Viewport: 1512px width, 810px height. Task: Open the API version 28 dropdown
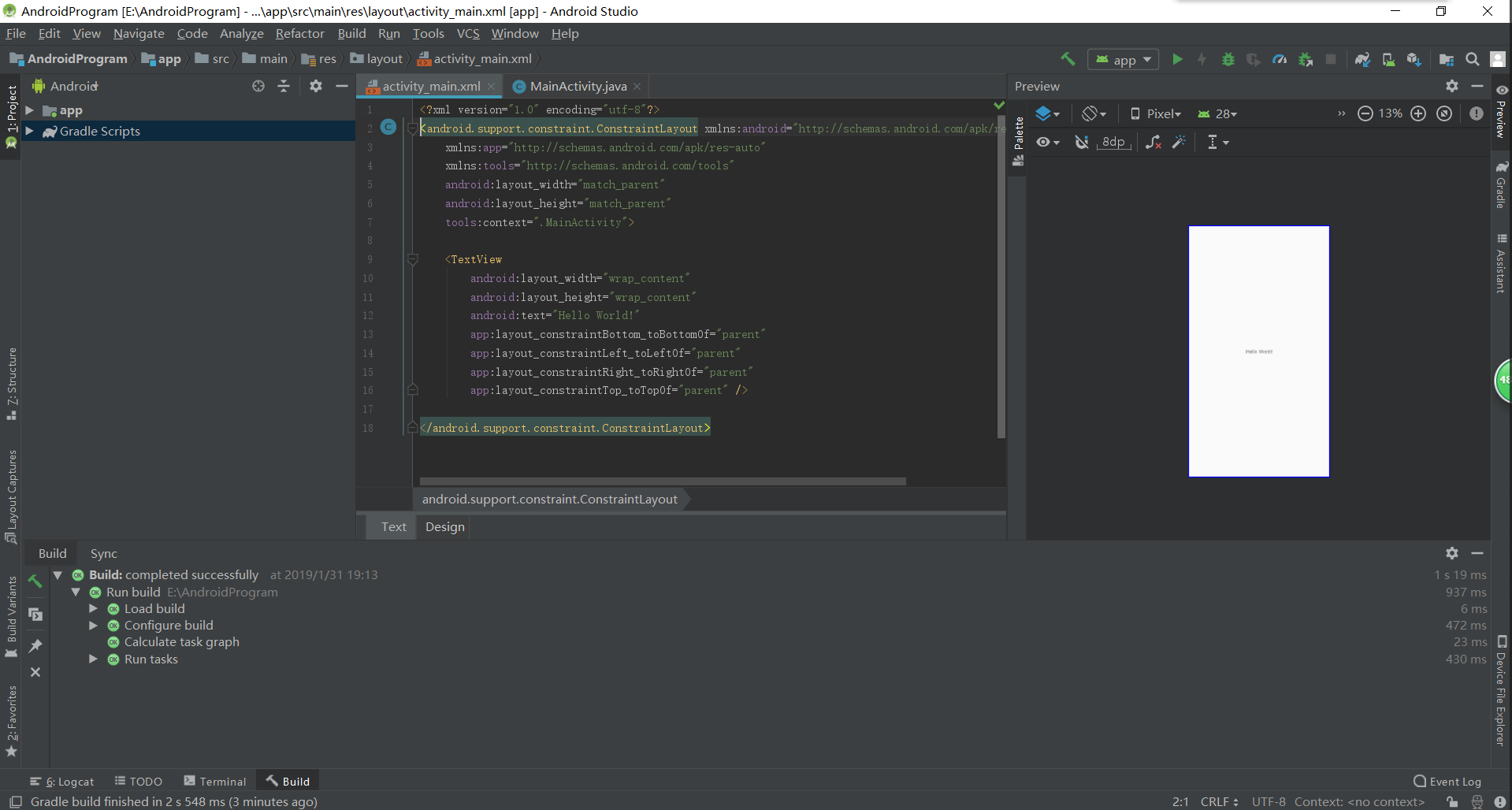1217,113
